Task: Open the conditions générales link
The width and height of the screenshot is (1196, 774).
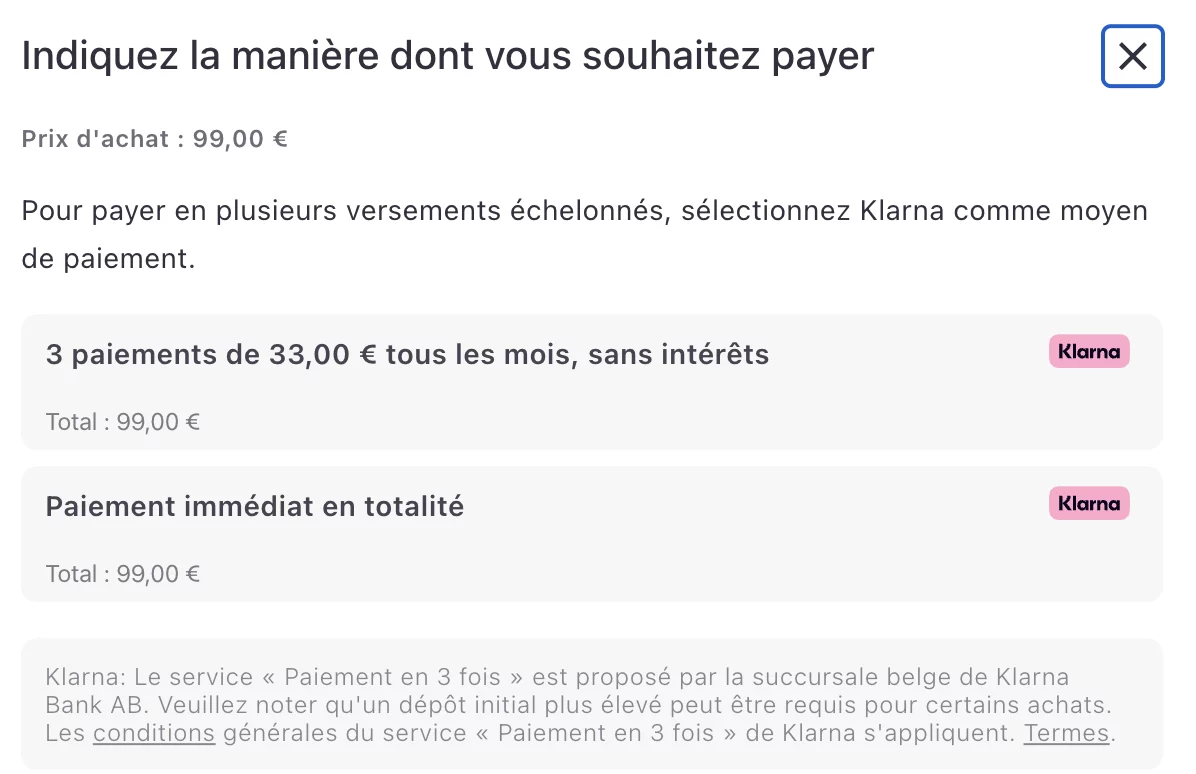Action: 154,733
